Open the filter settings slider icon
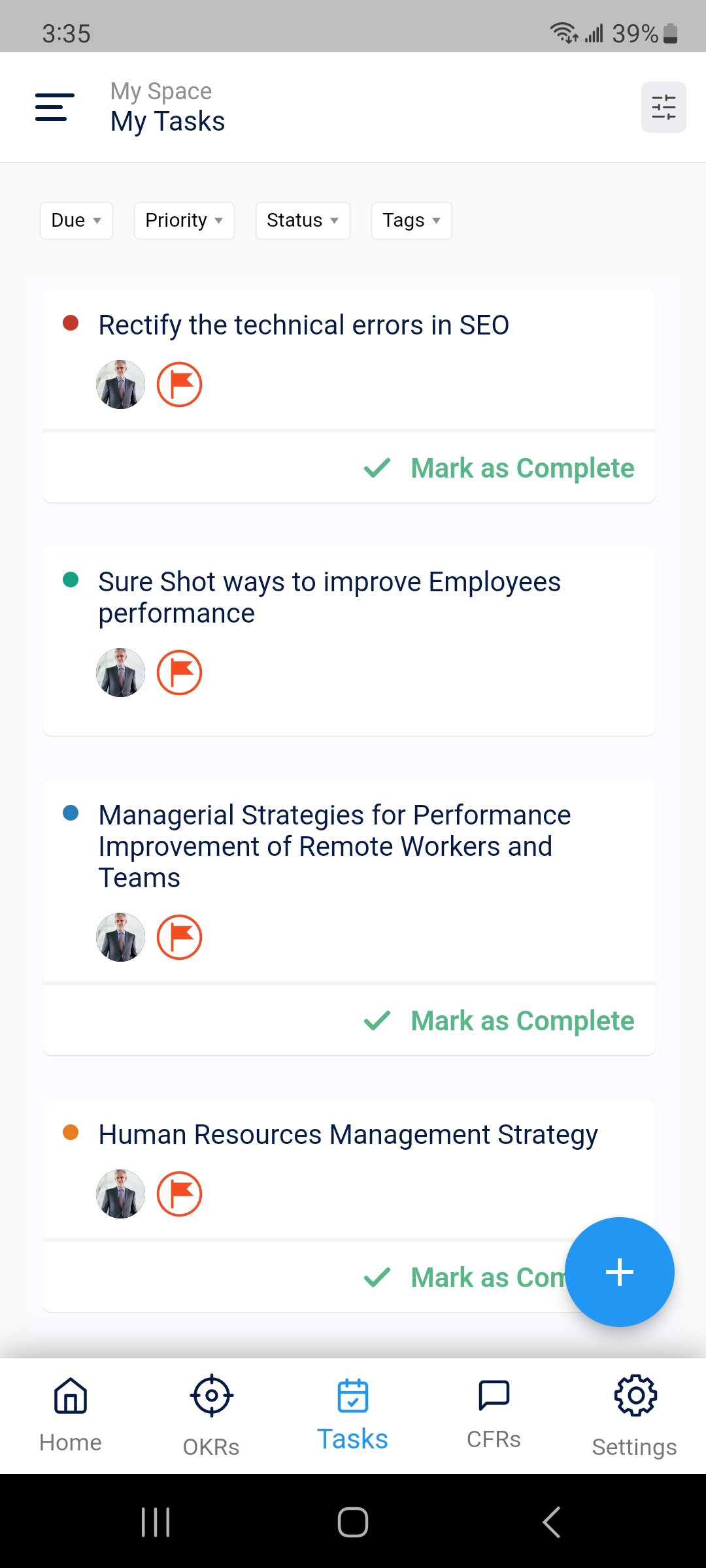This screenshot has height=1568, width=706. point(664,107)
